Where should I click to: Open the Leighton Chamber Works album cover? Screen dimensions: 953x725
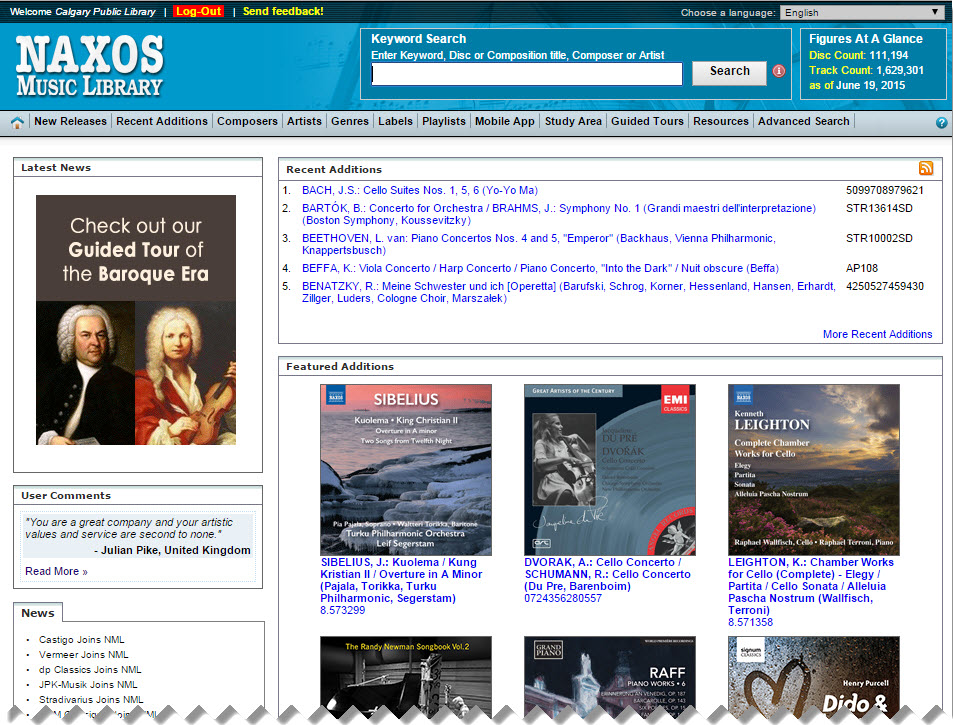814,470
